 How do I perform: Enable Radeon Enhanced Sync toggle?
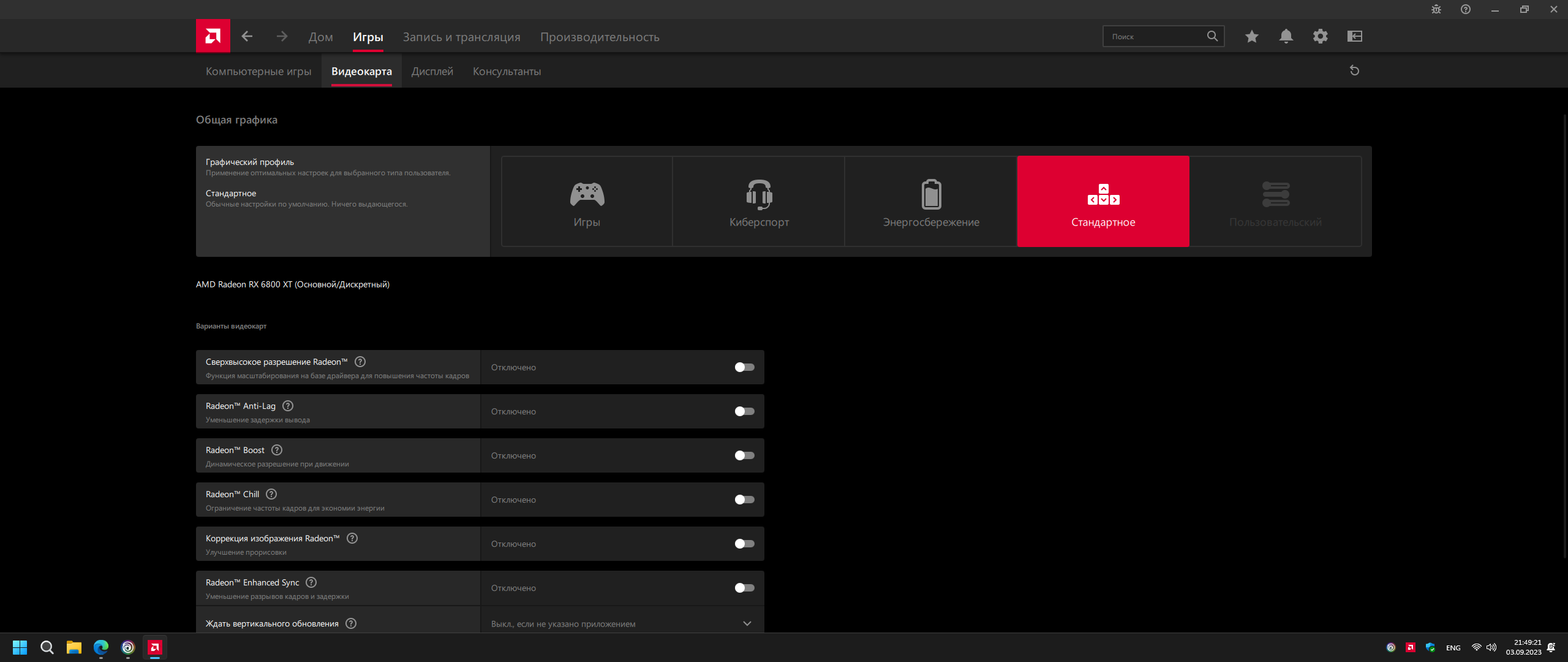point(744,588)
